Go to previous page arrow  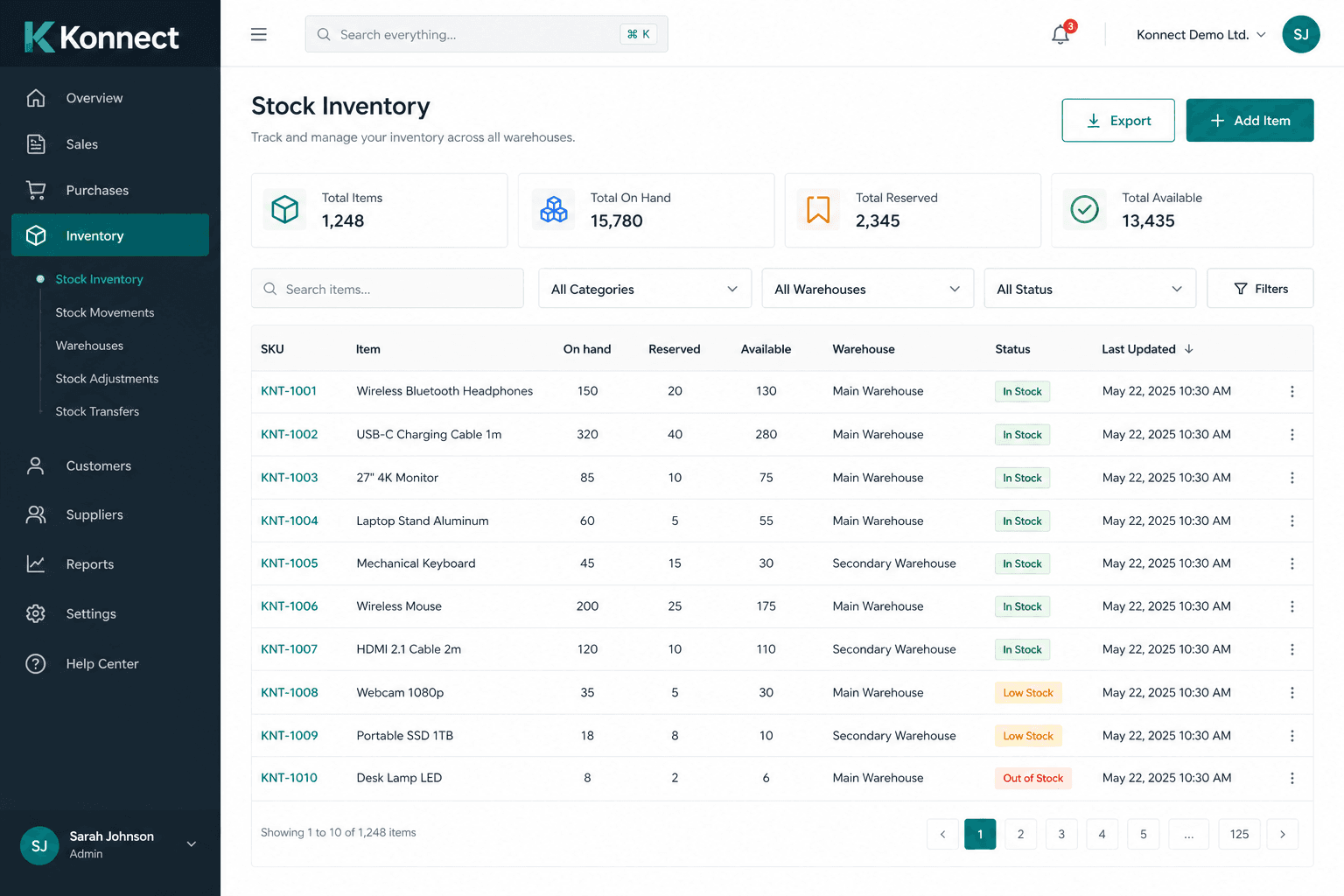(x=942, y=834)
